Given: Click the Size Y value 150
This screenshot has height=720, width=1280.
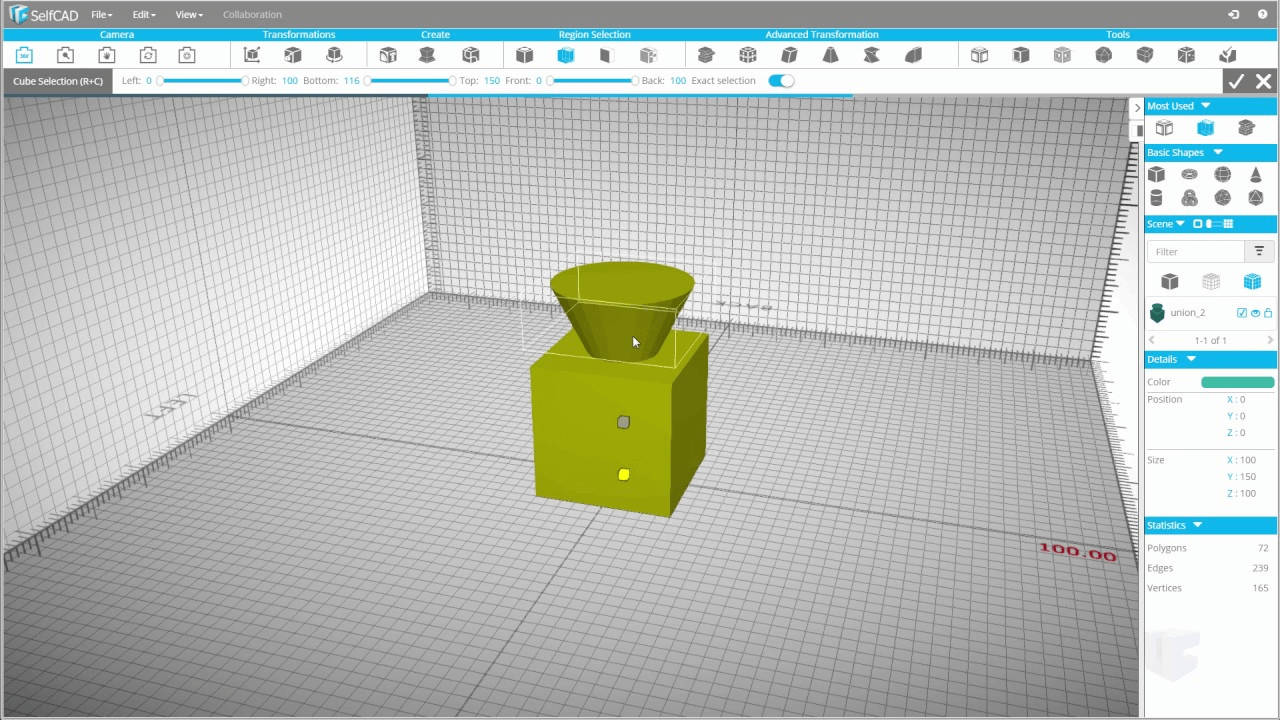Looking at the screenshot, I should [x=1247, y=477].
